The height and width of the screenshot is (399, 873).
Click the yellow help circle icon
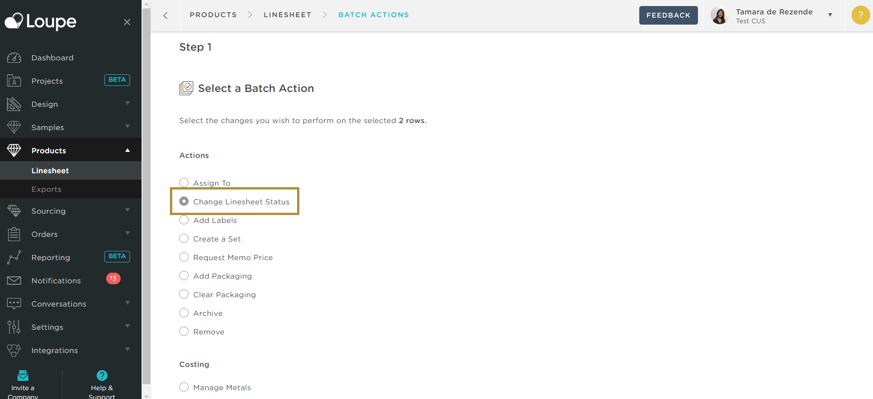[x=861, y=15]
